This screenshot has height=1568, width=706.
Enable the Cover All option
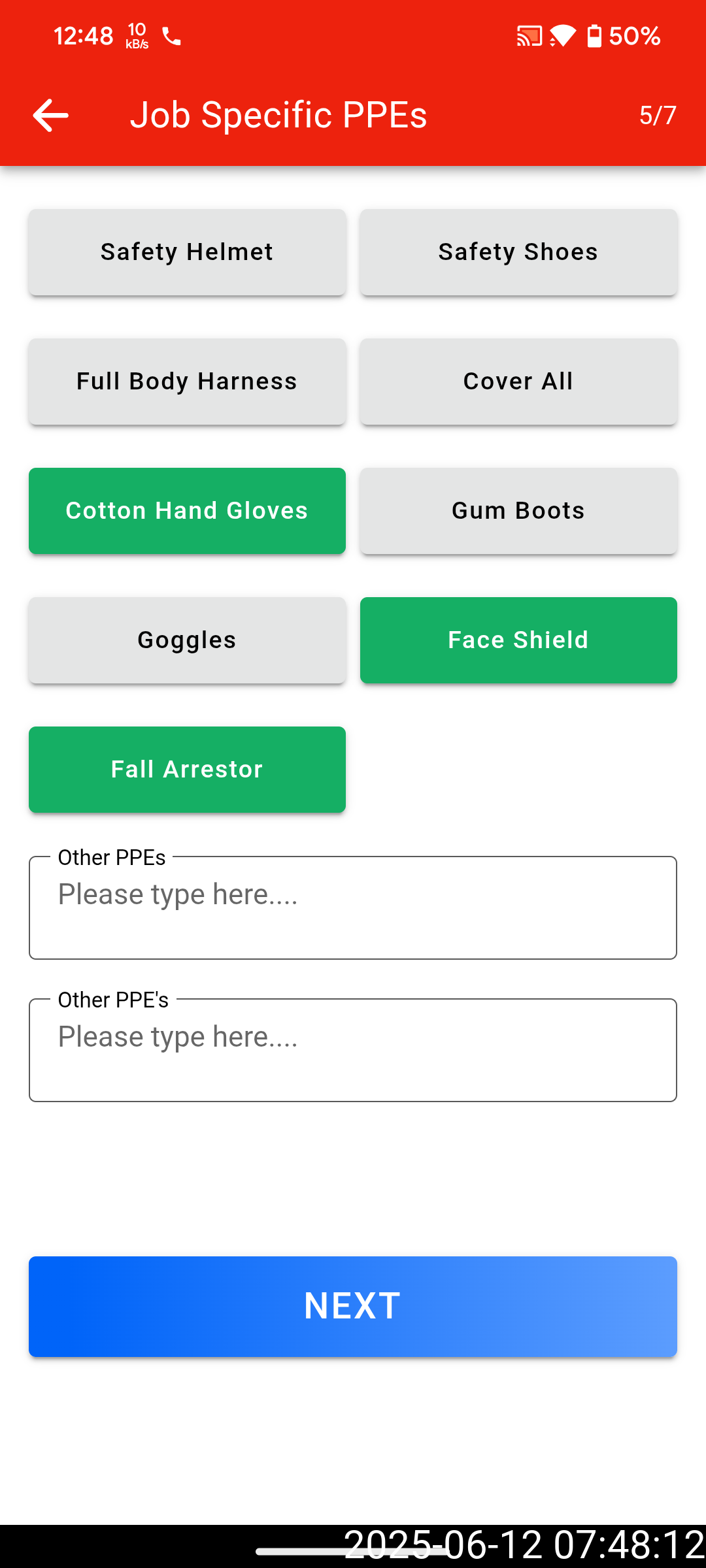coord(518,382)
